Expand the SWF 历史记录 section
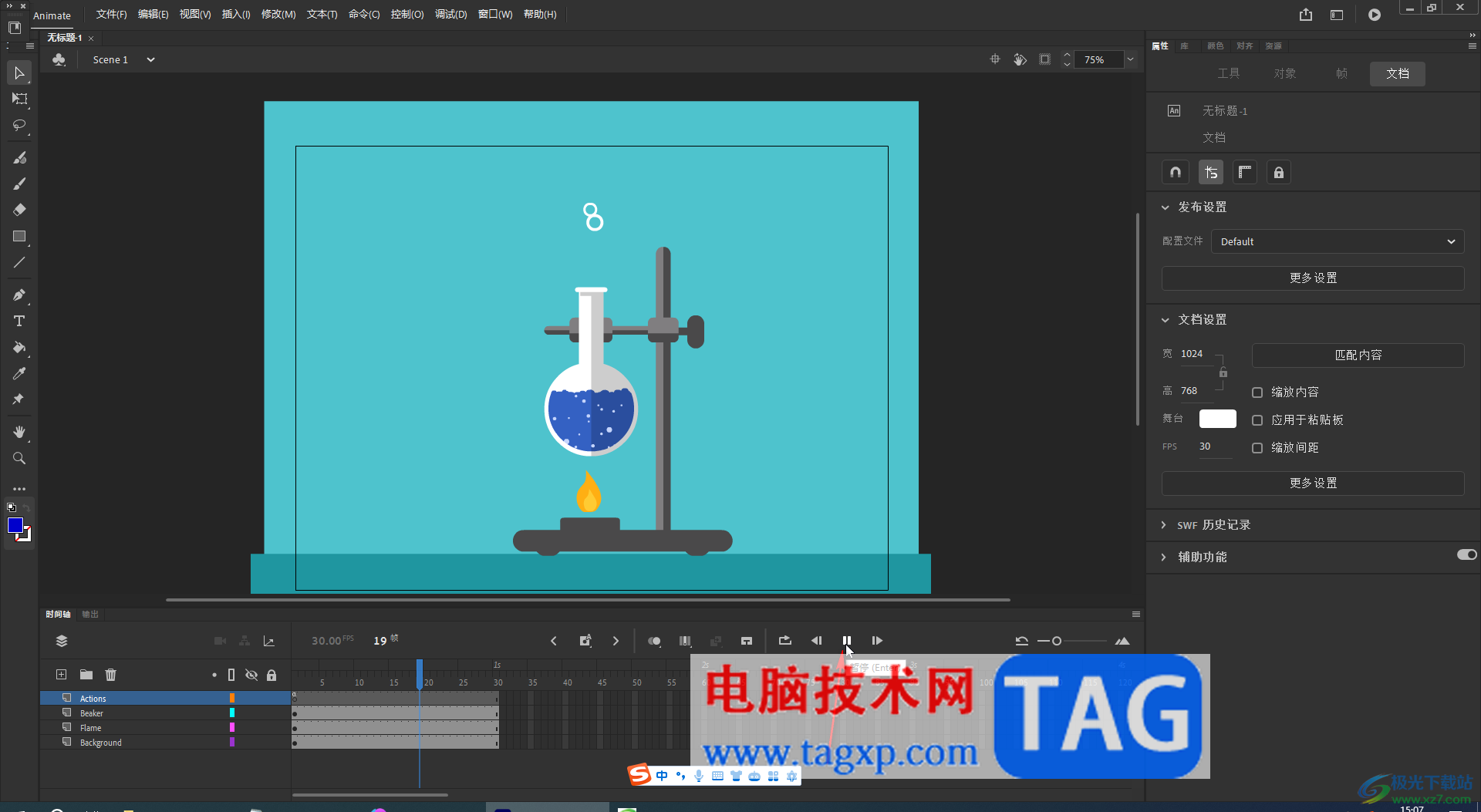Viewport: 1481px width, 812px height. [1164, 525]
